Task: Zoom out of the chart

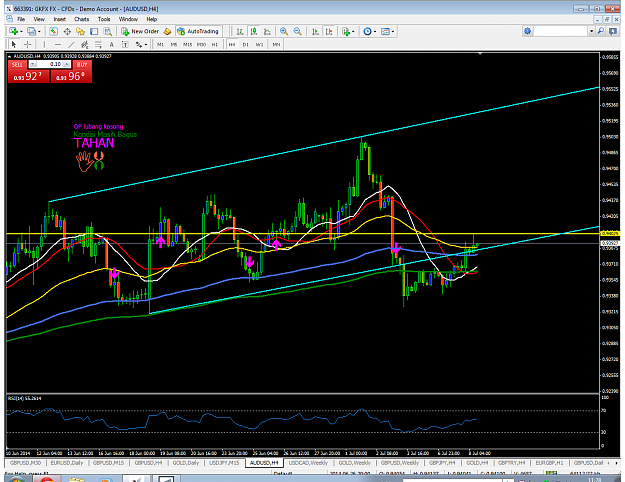Action: (297, 31)
